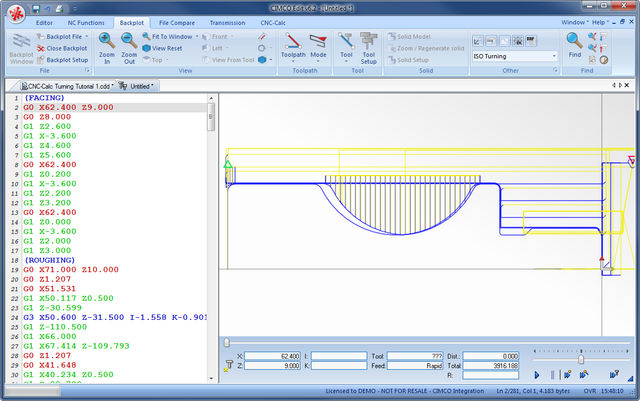Close the backplot using Close Backplot

[62, 48]
